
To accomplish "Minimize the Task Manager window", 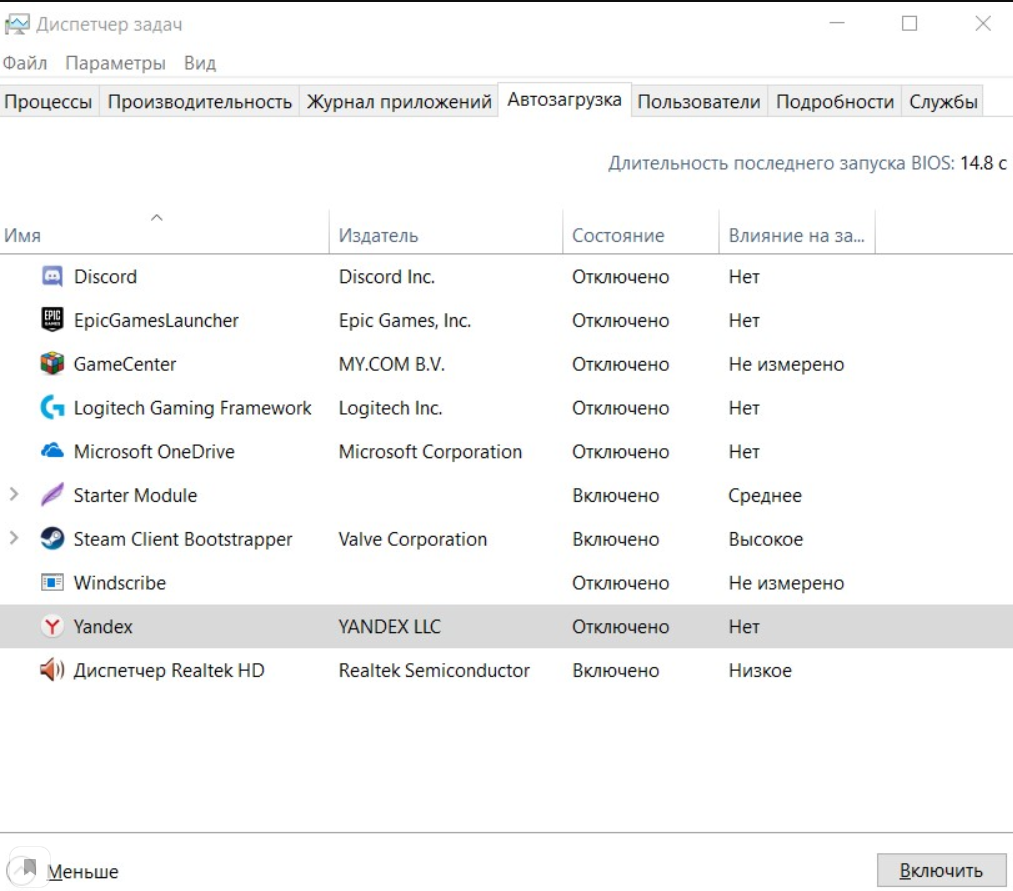I will [837, 23].
